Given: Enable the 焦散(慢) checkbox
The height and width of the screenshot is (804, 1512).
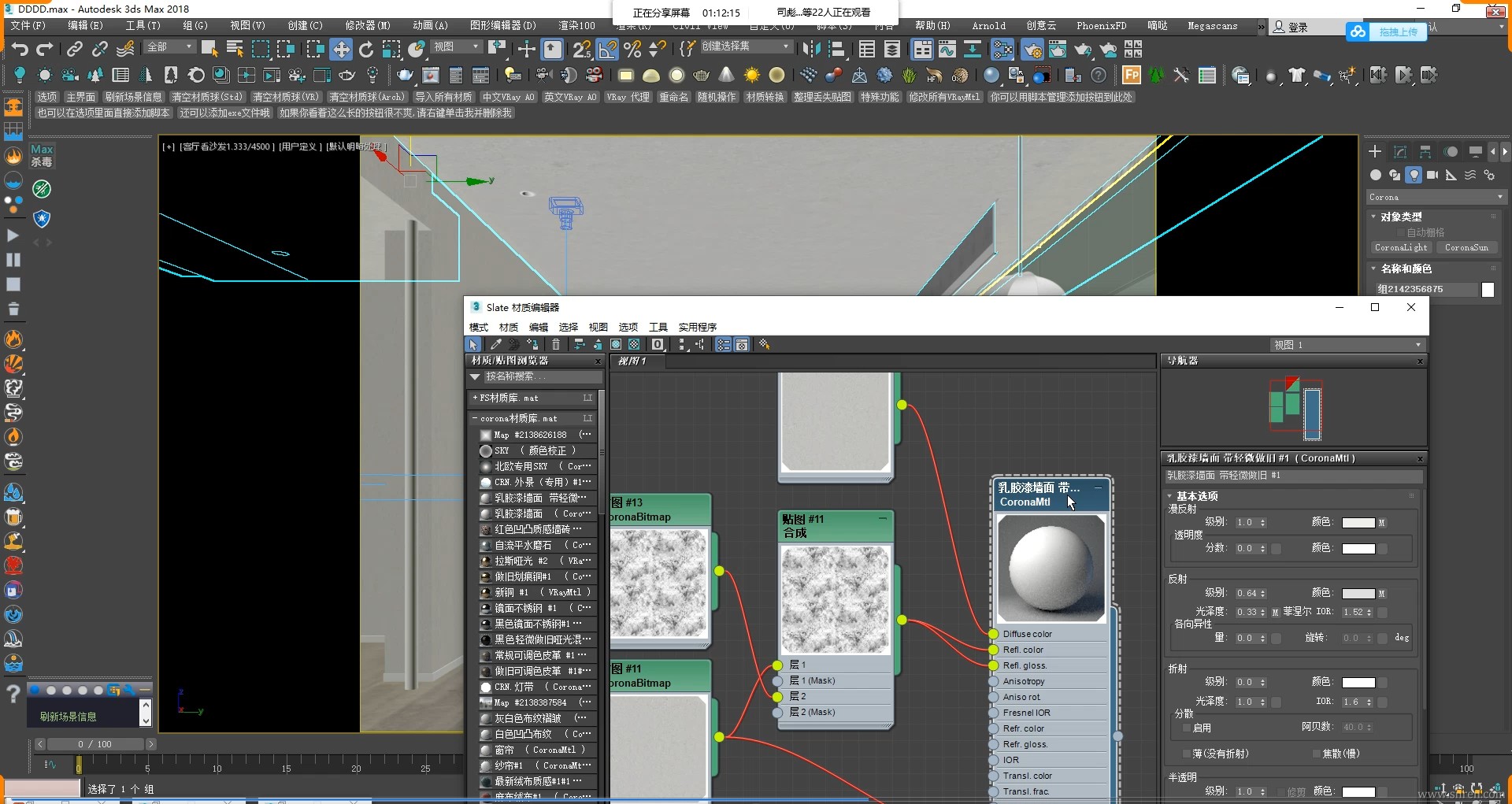Looking at the screenshot, I should (1317, 754).
